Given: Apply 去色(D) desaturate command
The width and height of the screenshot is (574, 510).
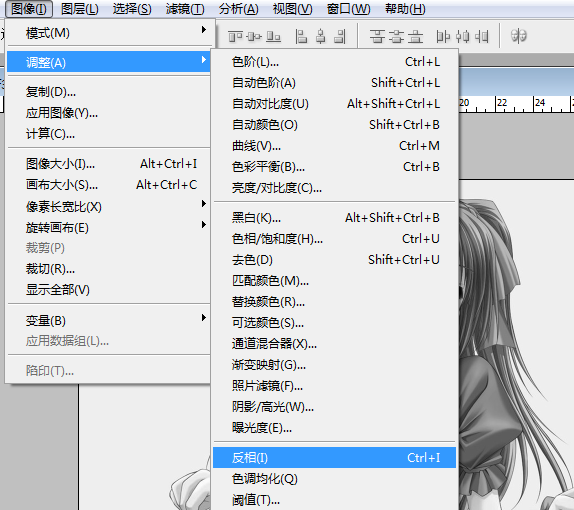Looking at the screenshot, I should [x=335, y=260].
